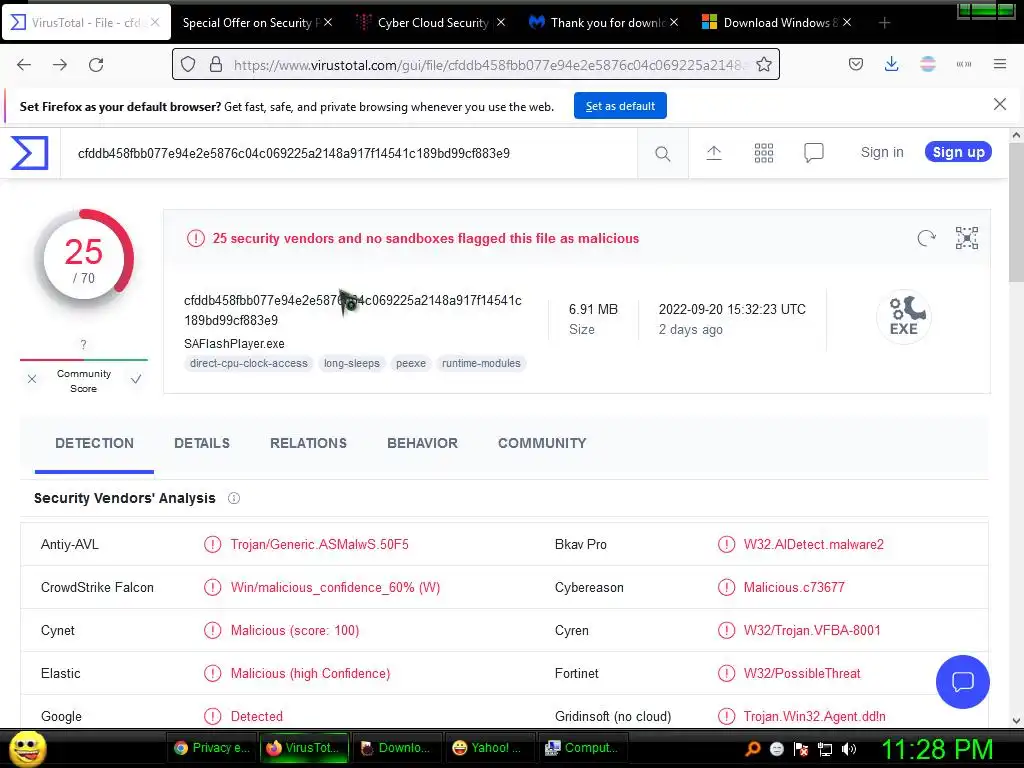Open the apps grid icon
Image resolution: width=1024 pixels, height=768 pixels.
point(763,153)
